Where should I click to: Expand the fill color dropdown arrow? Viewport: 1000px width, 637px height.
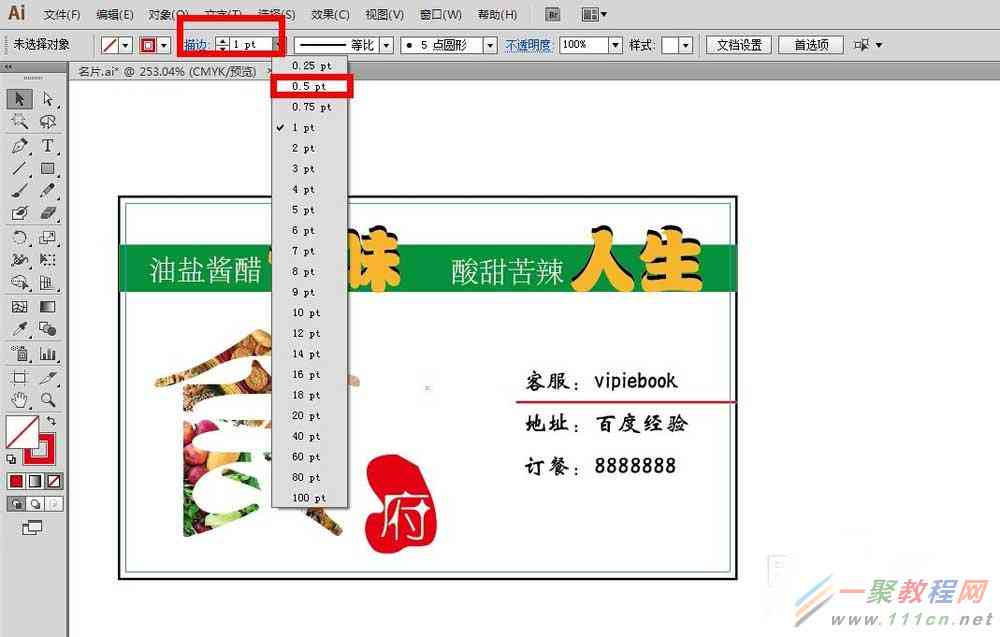(126, 45)
